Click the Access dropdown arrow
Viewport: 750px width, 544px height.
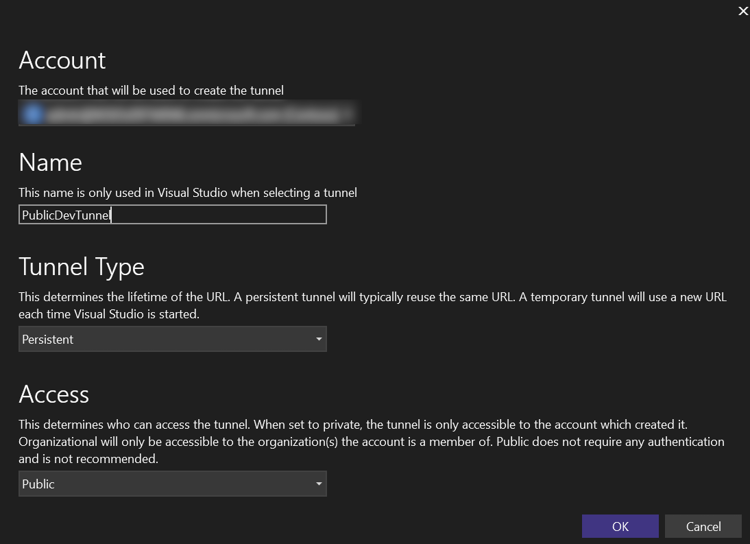[319, 484]
